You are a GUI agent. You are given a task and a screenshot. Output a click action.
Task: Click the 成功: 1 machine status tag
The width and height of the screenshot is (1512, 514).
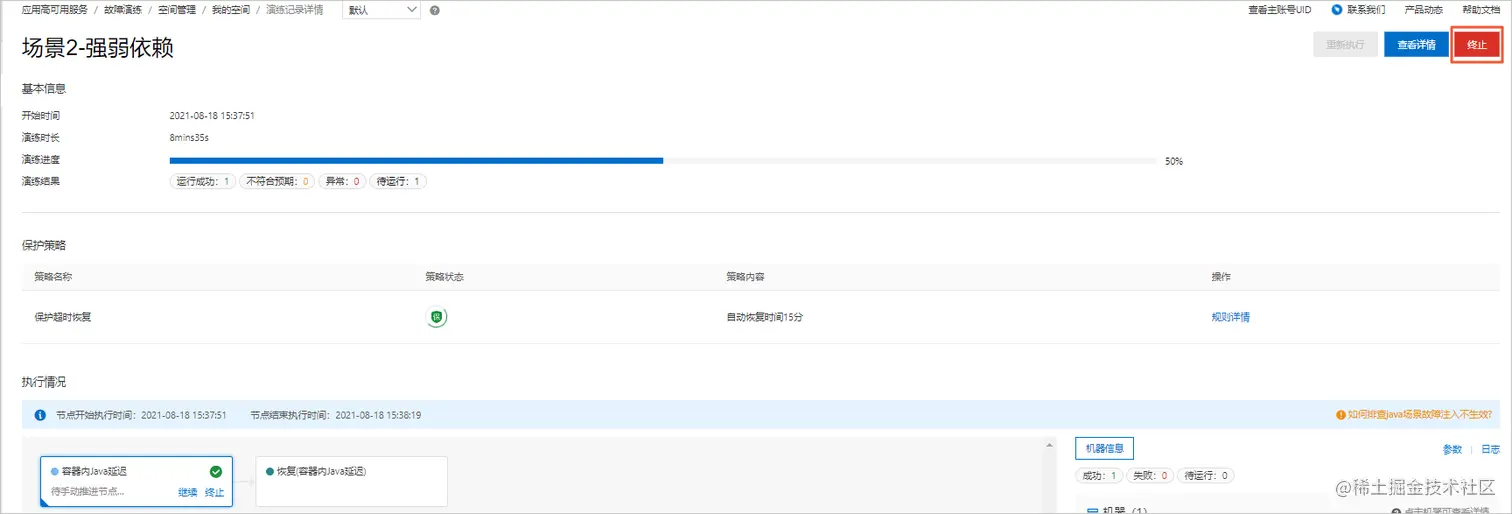pos(1099,476)
